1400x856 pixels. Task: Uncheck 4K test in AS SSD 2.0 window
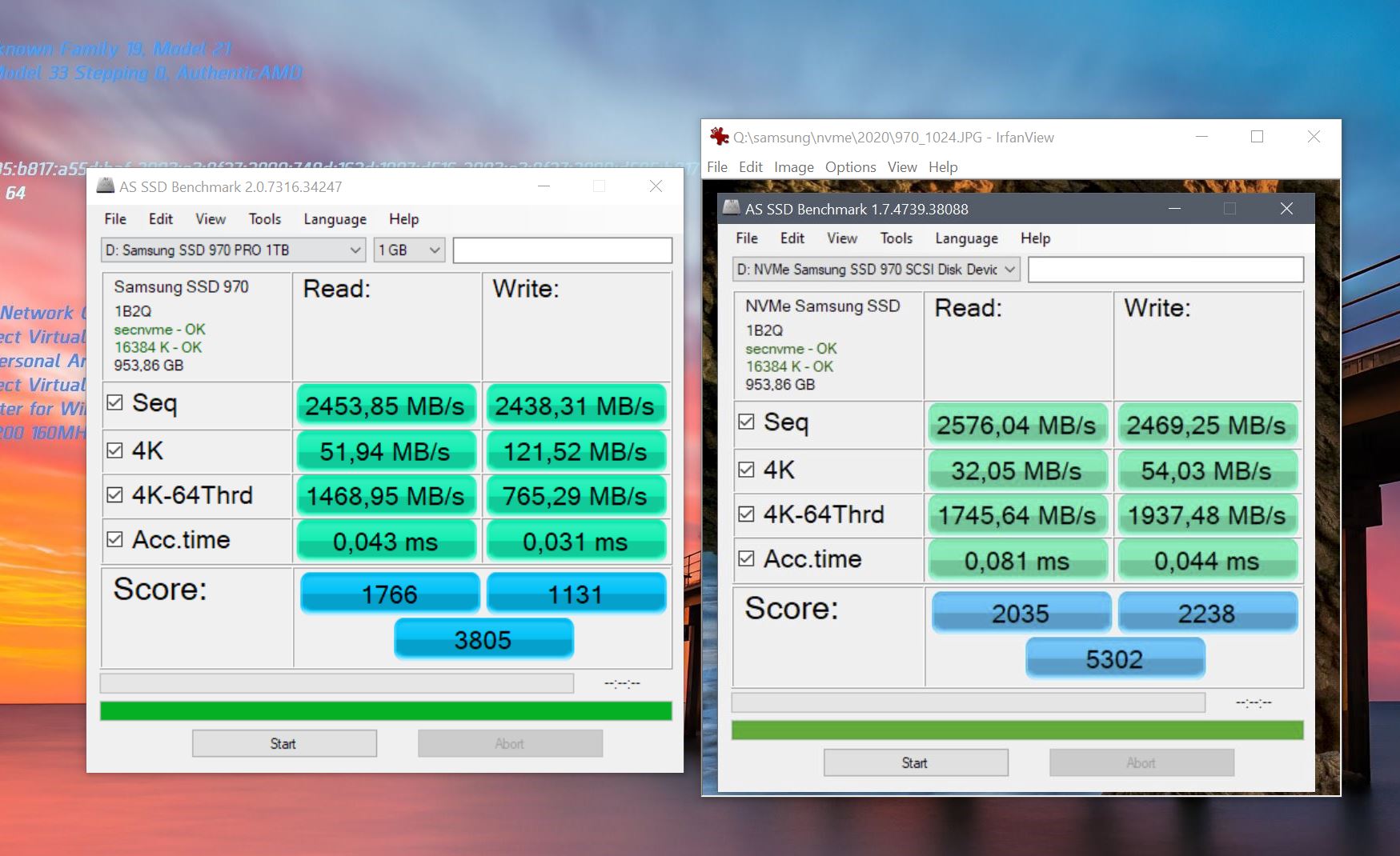[x=114, y=450]
